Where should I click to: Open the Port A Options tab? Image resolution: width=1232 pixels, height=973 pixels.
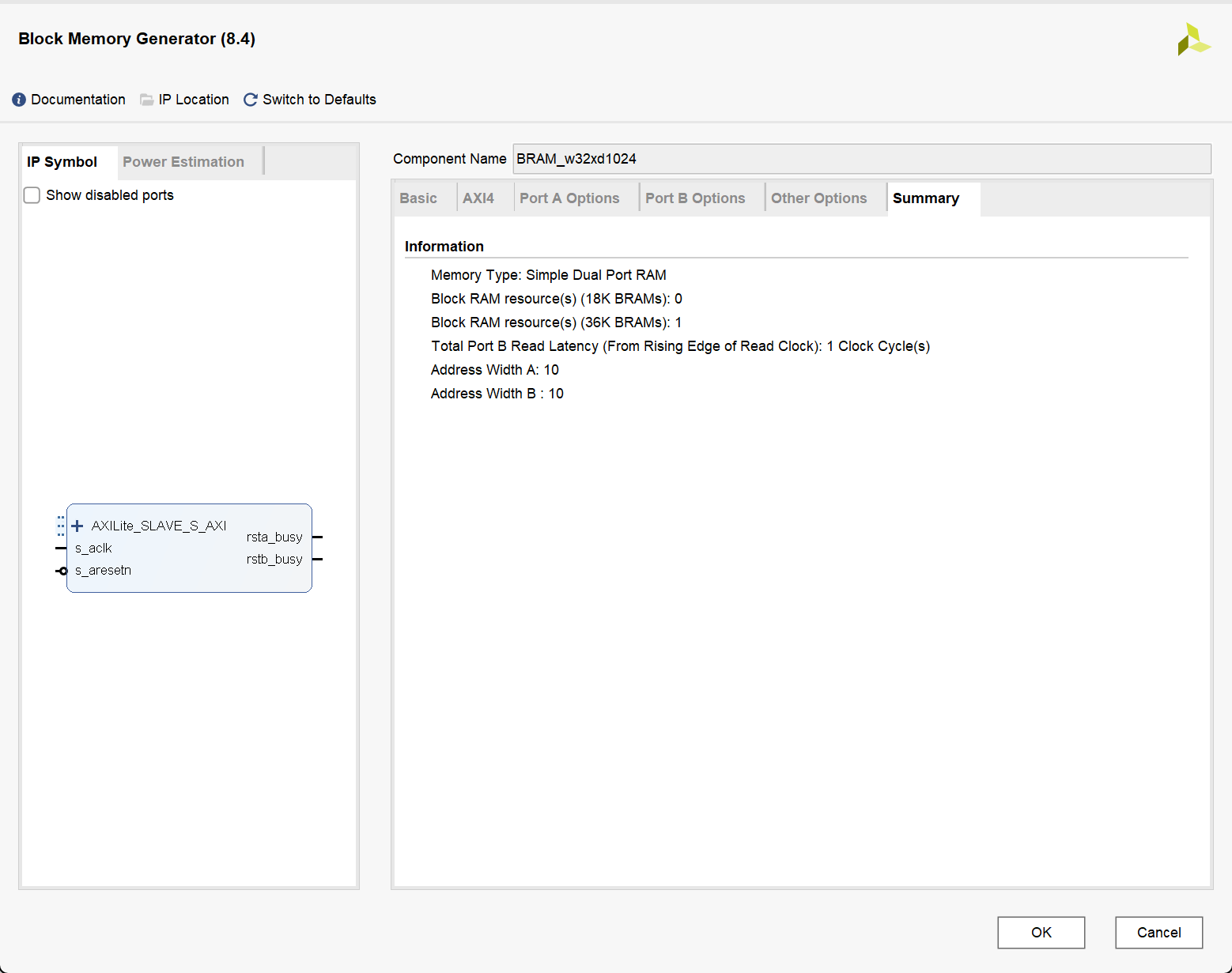[x=569, y=198]
